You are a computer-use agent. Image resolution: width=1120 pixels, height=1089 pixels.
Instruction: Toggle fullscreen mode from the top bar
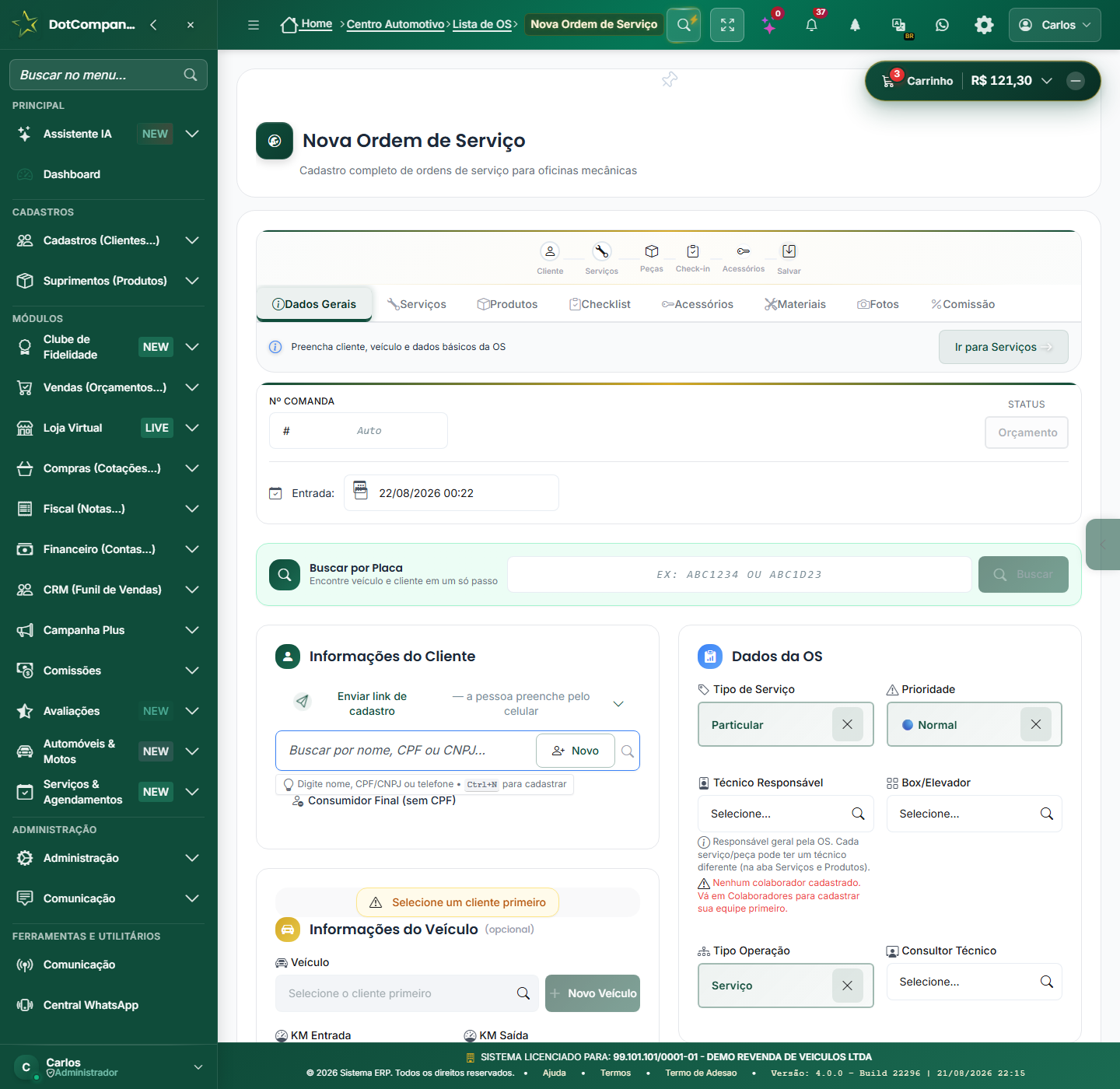pos(727,25)
